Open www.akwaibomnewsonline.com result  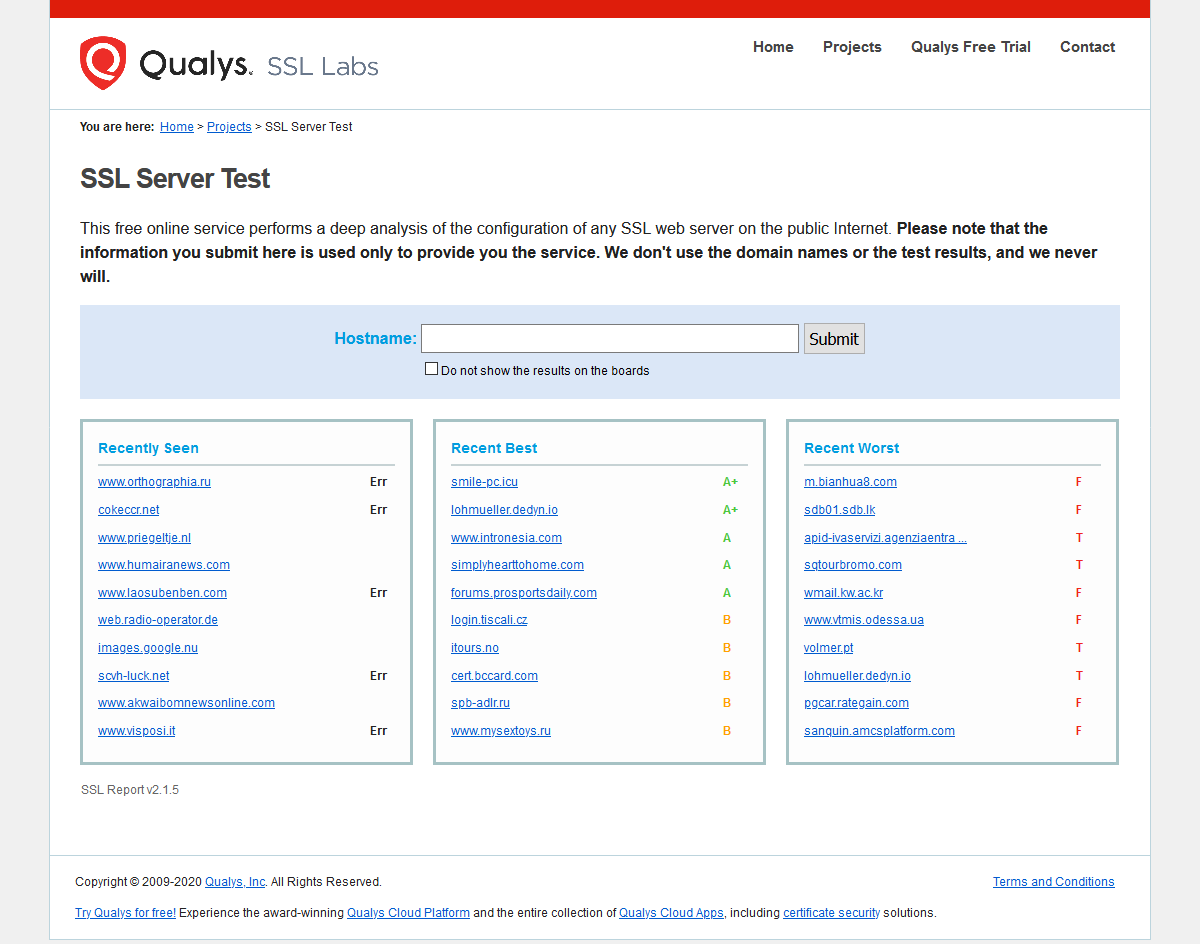coord(186,703)
